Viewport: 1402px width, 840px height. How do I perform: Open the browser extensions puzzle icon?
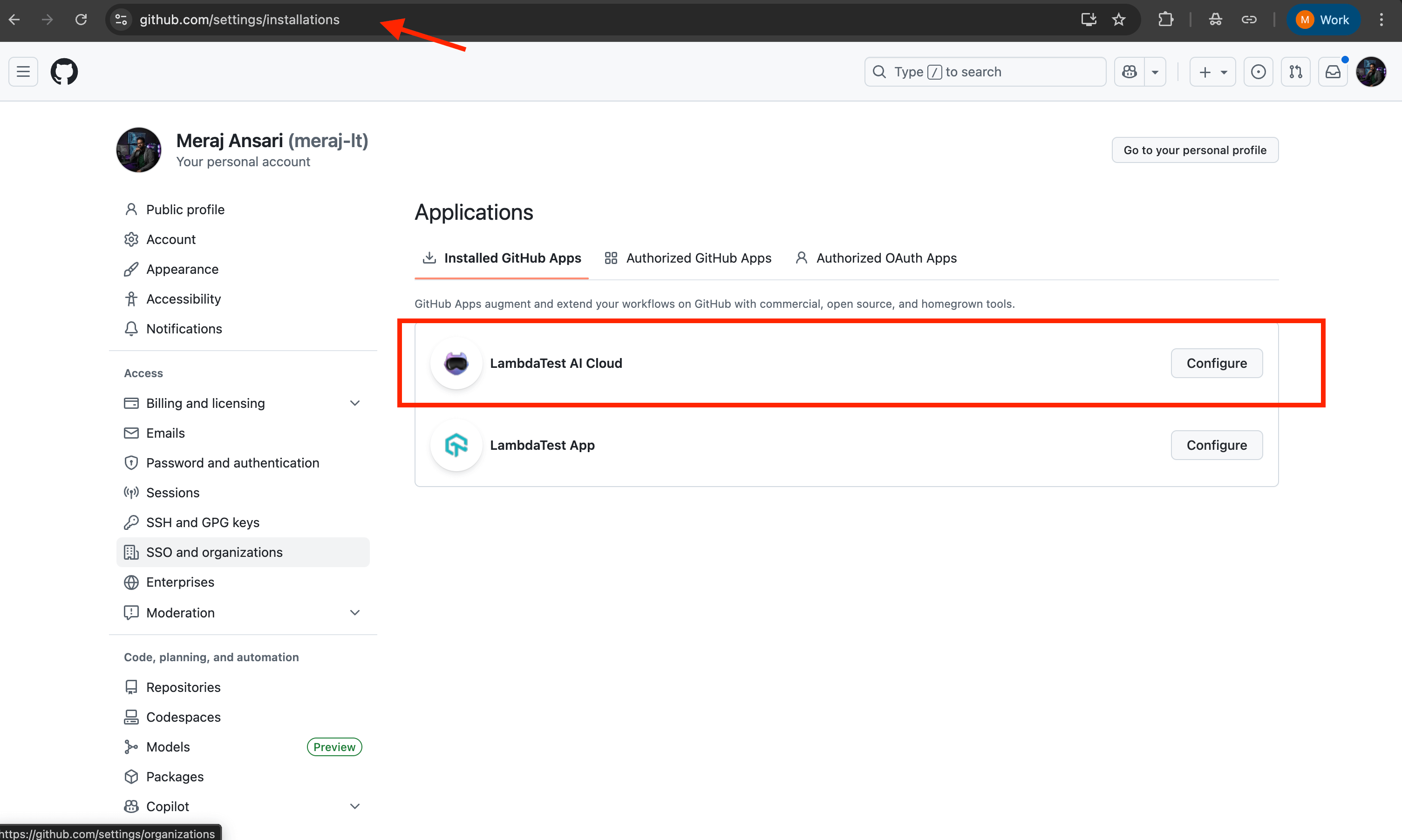(x=1165, y=20)
